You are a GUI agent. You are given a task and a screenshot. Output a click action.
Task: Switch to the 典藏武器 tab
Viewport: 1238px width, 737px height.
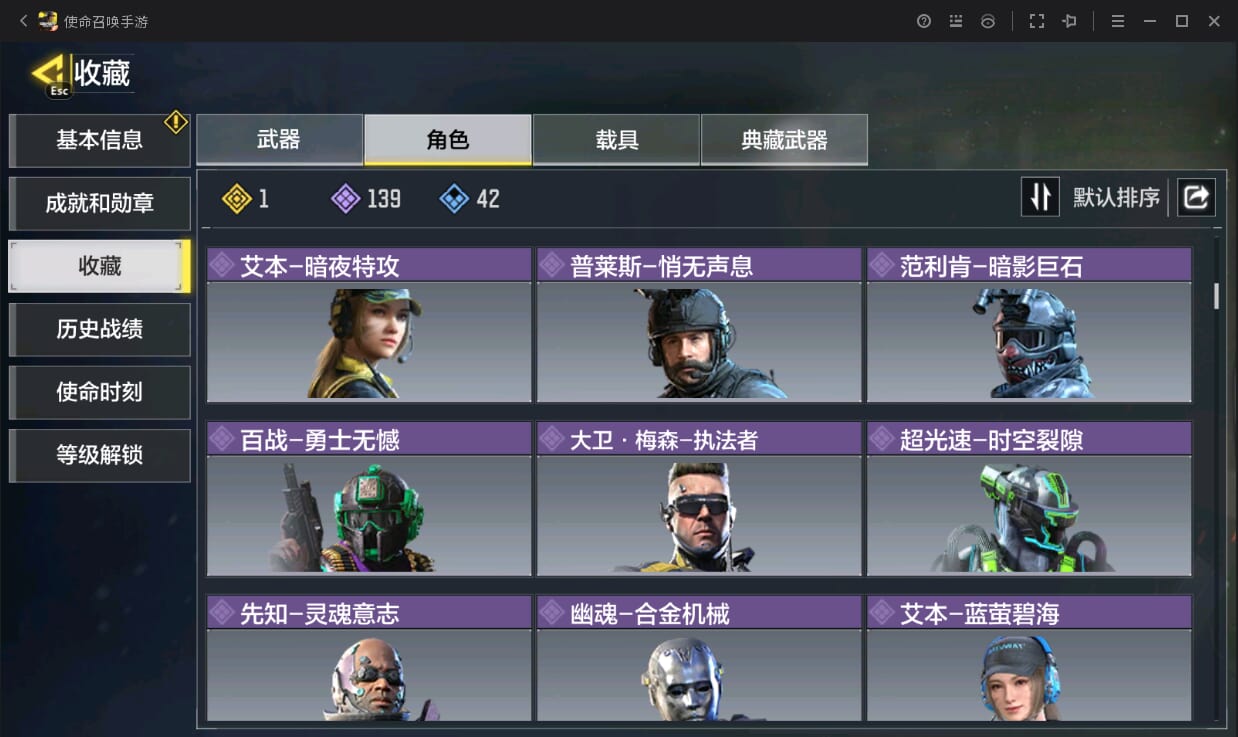coord(785,139)
